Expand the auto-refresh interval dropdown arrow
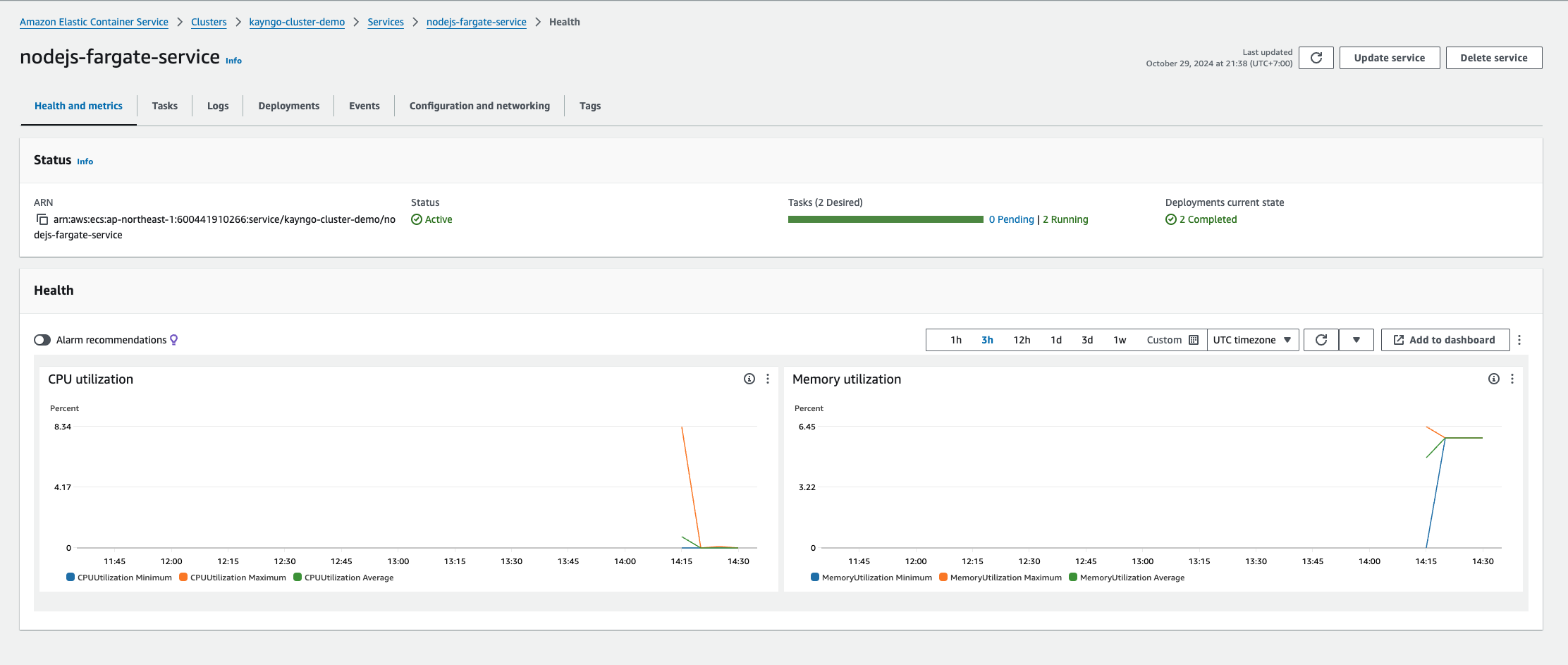This screenshot has width=1568, height=665. coord(1356,340)
